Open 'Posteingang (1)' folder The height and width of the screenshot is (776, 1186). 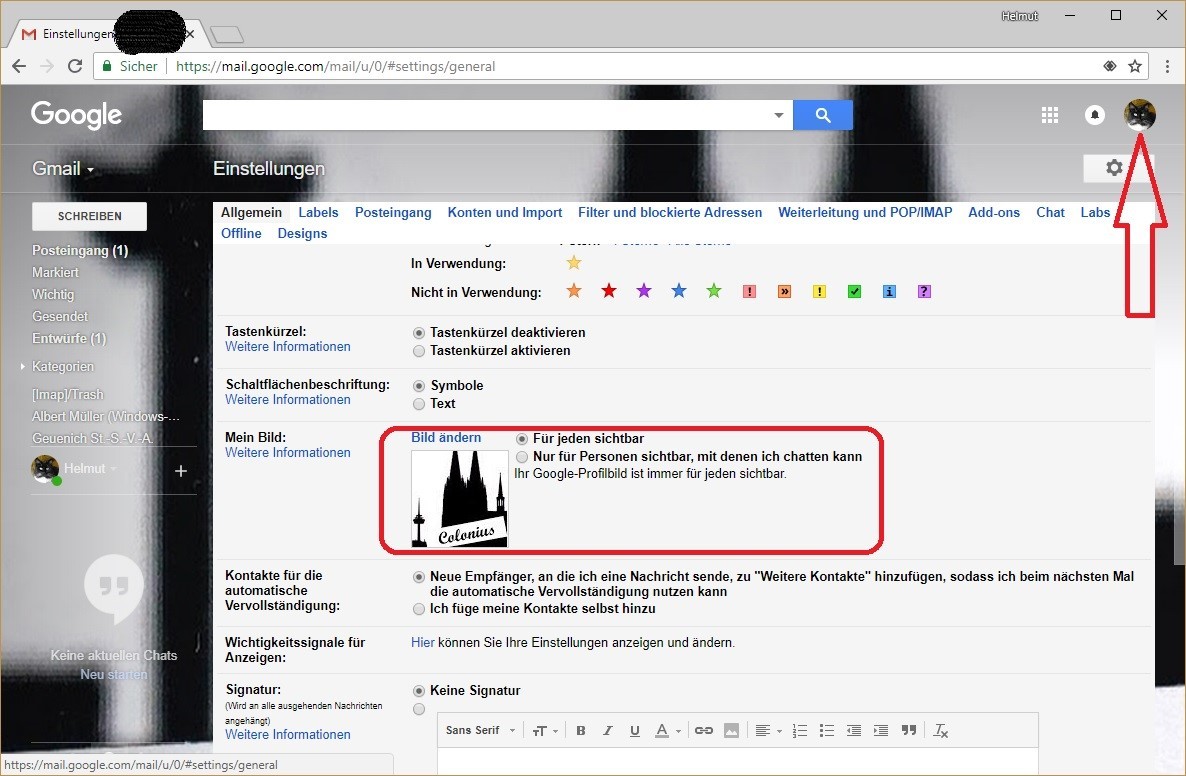pos(79,250)
